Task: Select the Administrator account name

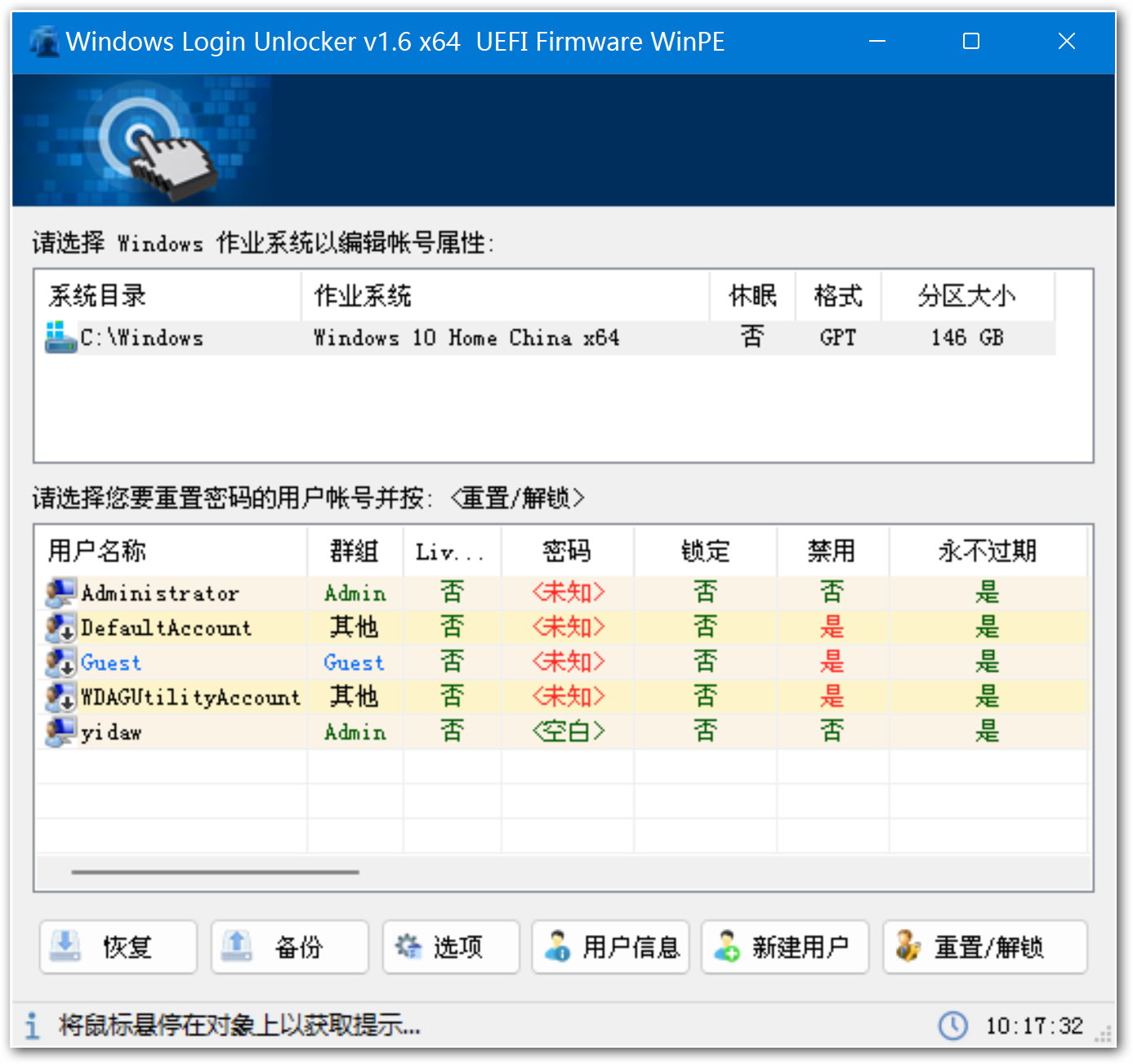Action: click(x=160, y=593)
